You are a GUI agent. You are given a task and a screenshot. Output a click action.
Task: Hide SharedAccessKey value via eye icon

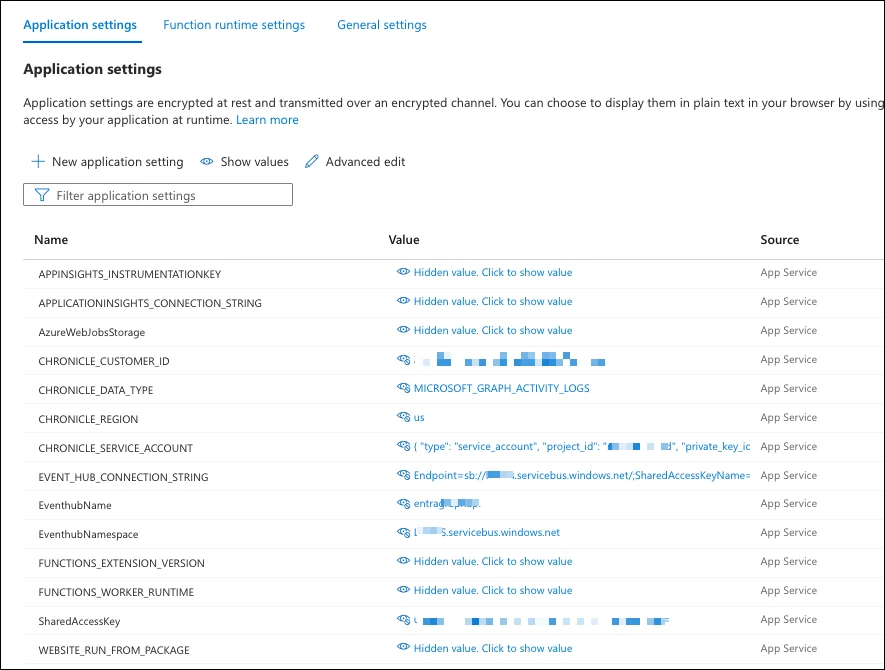pyautogui.click(x=403, y=620)
